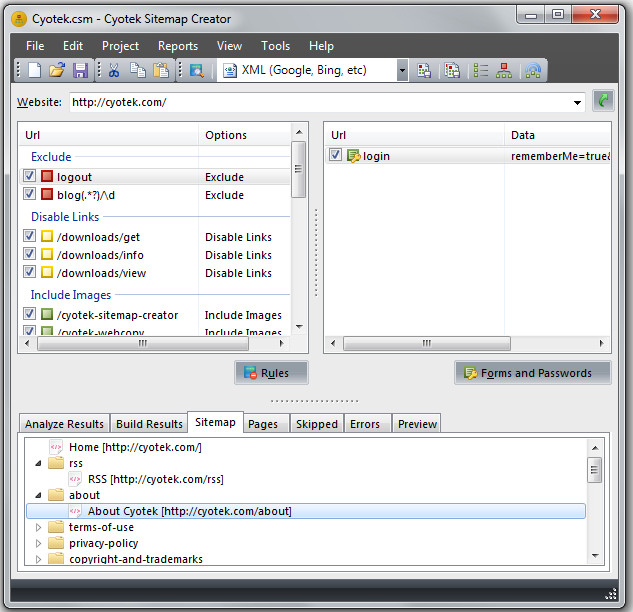Open the Tools menu
Viewport: 633px width, 612px height.
(x=275, y=46)
